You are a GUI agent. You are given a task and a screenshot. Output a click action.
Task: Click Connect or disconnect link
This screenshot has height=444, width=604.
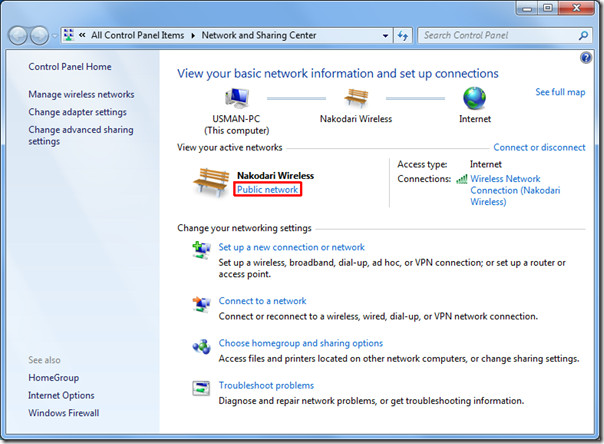coord(539,147)
